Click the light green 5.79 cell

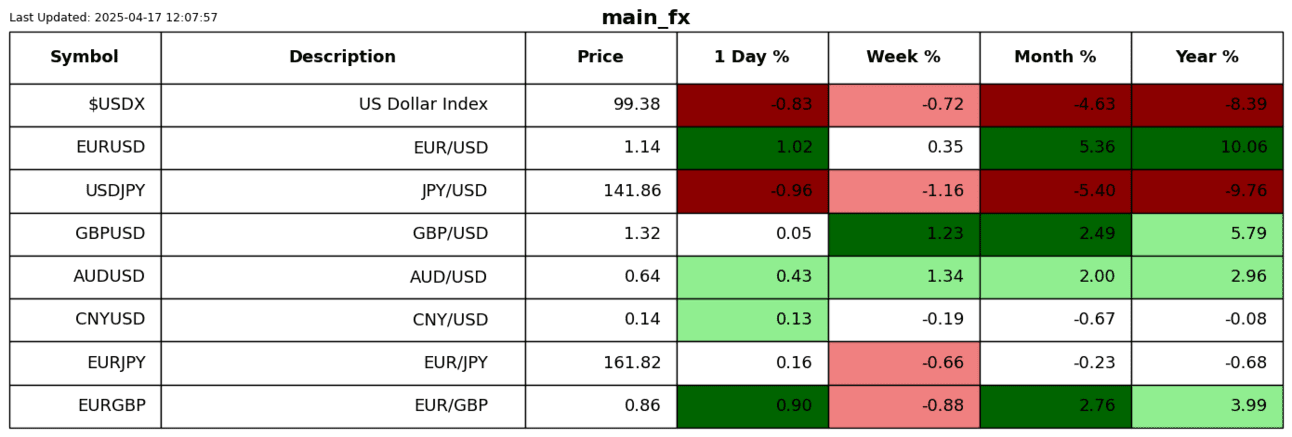point(1207,234)
